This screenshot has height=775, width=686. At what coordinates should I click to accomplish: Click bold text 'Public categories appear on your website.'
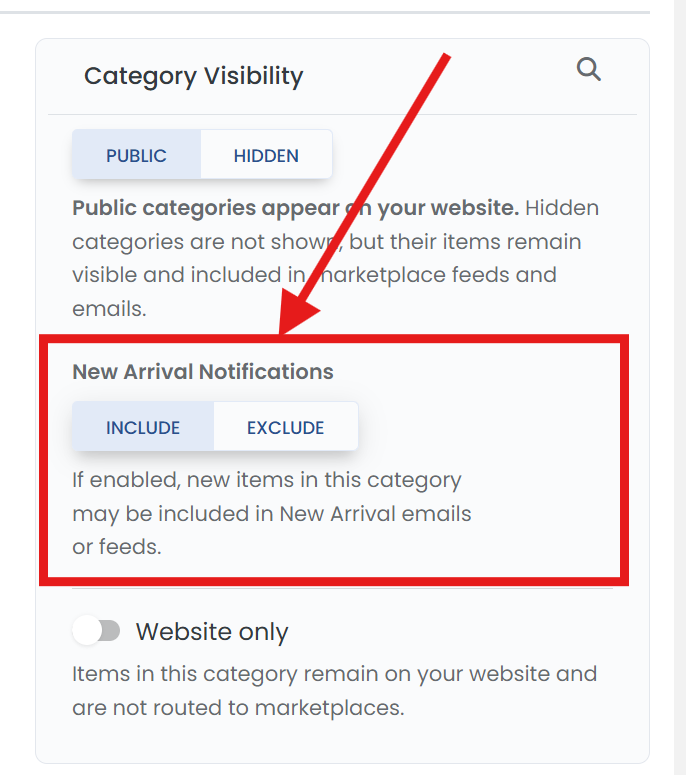(296, 208)
